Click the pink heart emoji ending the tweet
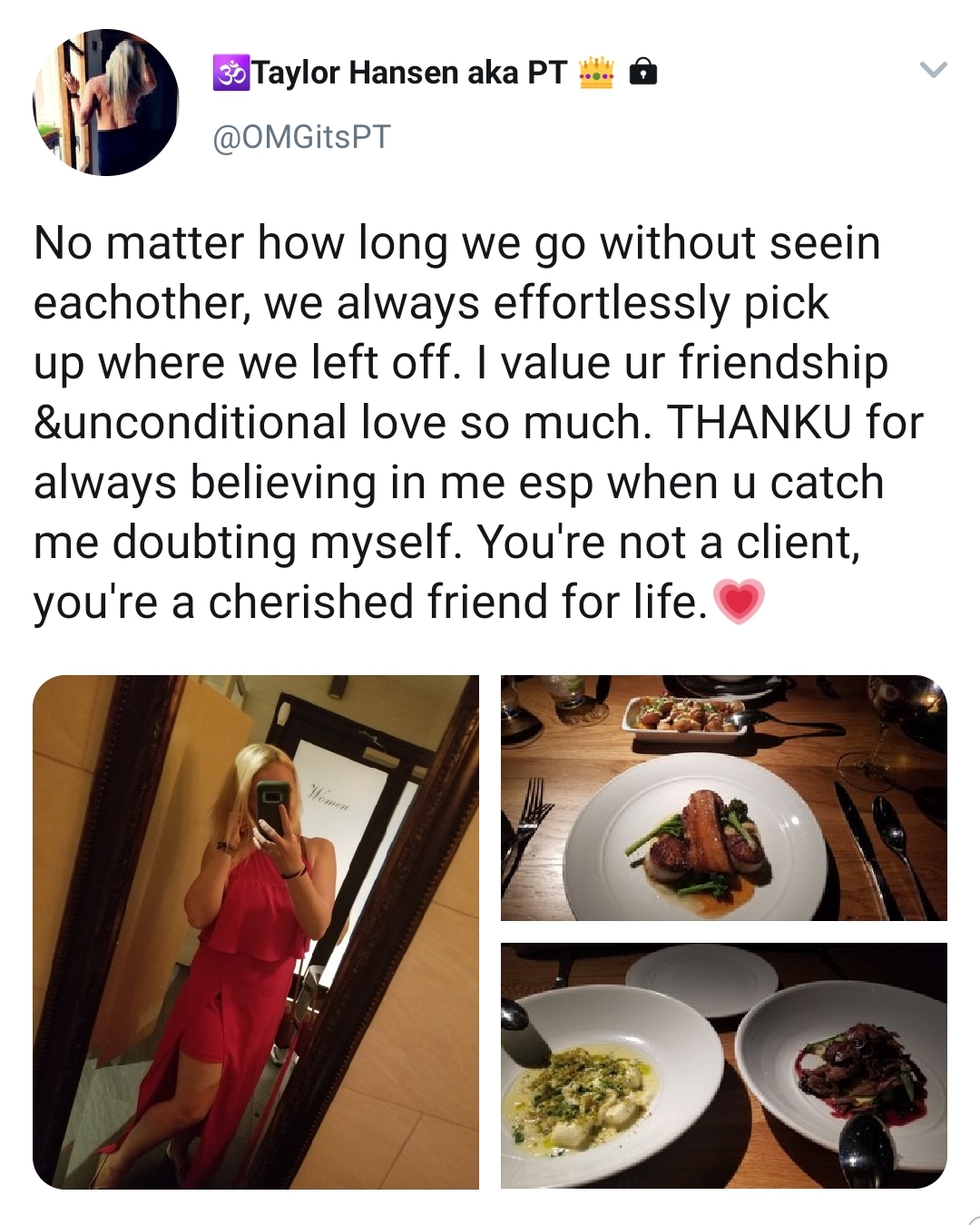The height and width of the screenshot is (1225, 980). pos(740,603)
